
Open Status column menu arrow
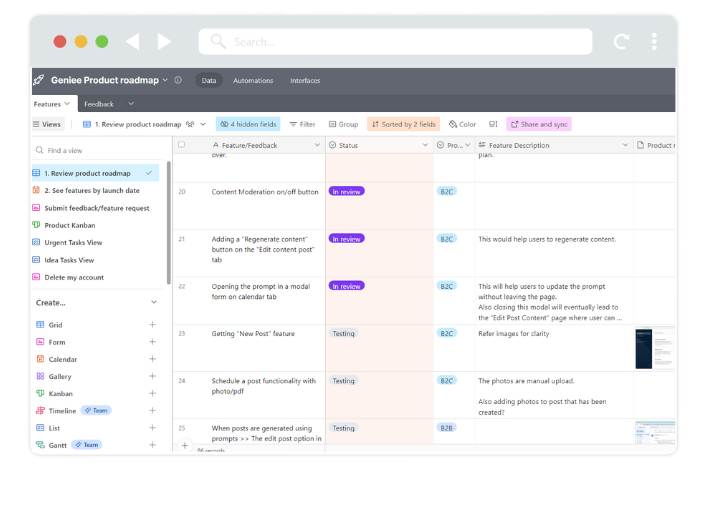point(425,145)
